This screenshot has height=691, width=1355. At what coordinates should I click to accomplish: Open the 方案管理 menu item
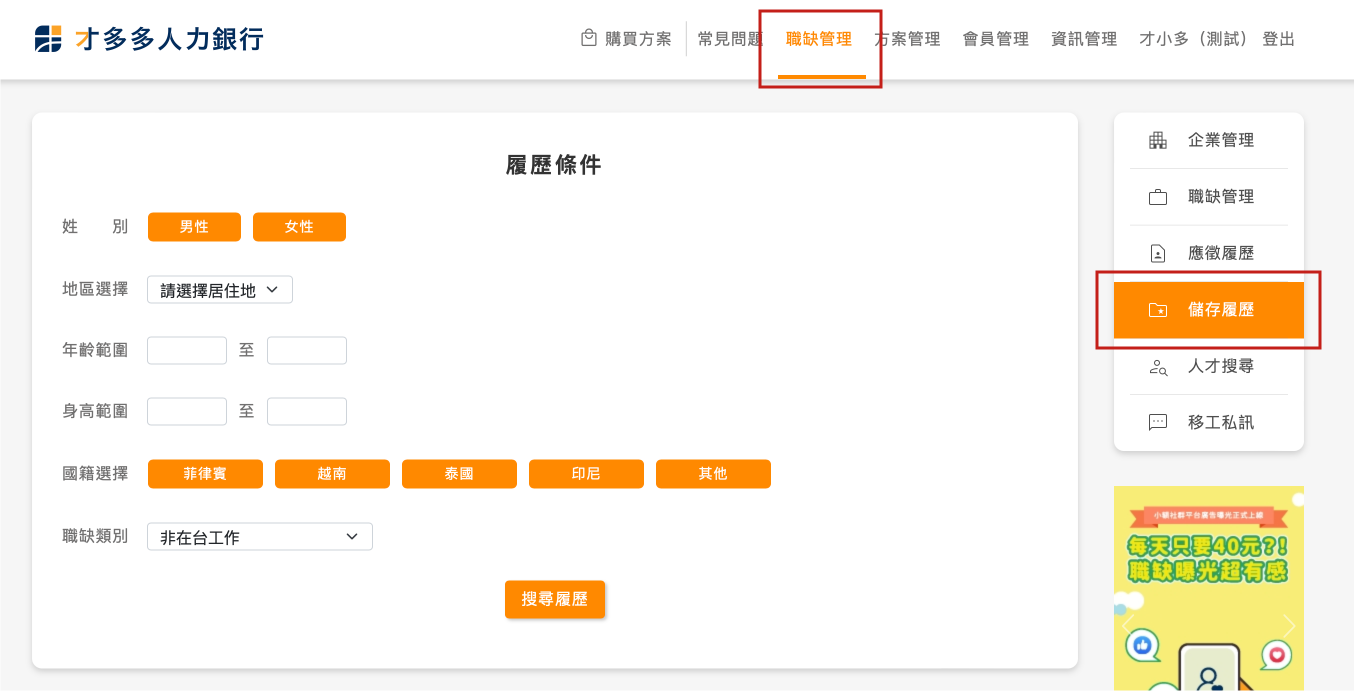point(907,39)
